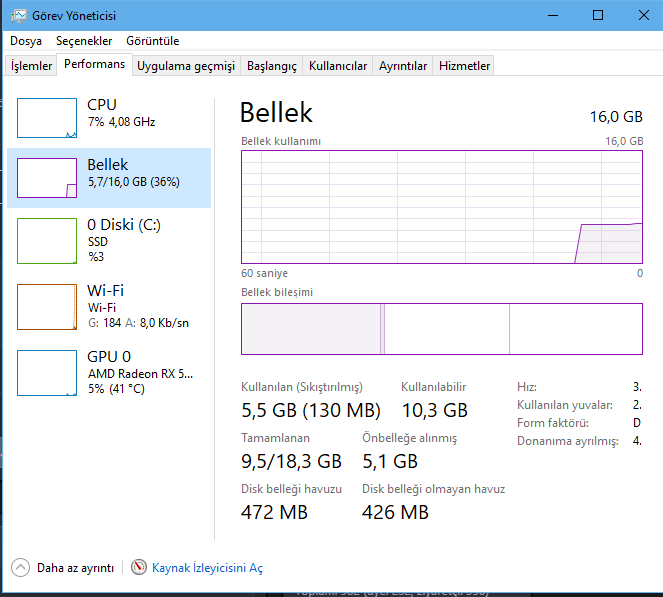Select the Bellek memory graph thumbnail
663x597 pixels.
click(47, 178)
